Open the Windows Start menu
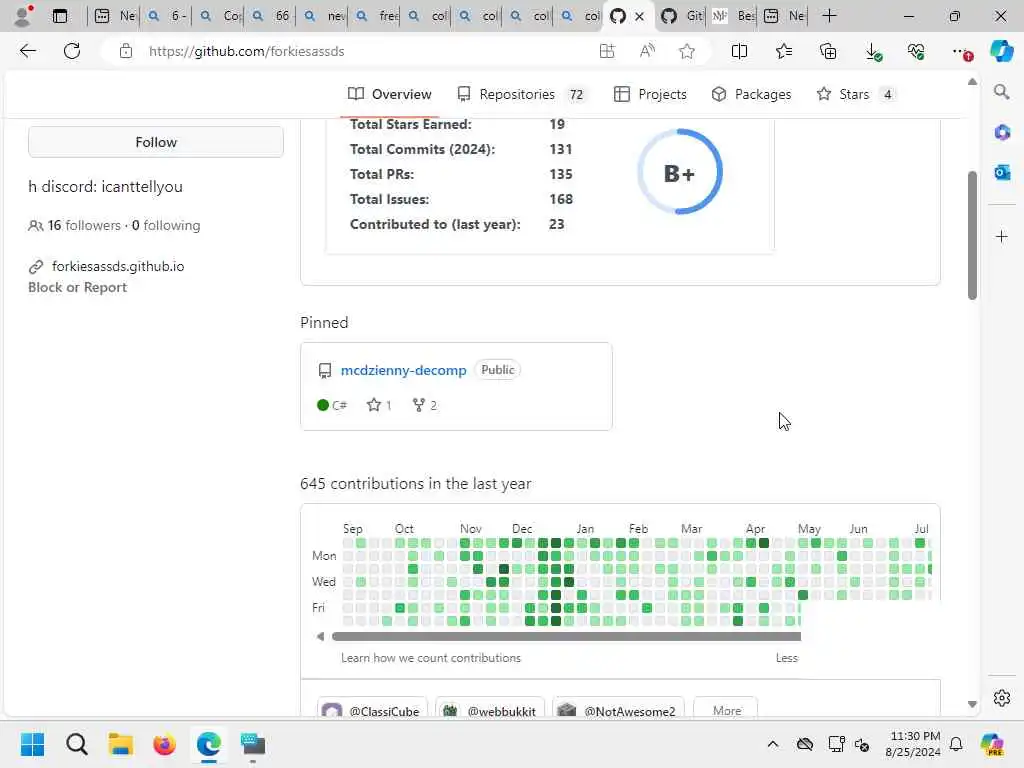 point(32,744)
